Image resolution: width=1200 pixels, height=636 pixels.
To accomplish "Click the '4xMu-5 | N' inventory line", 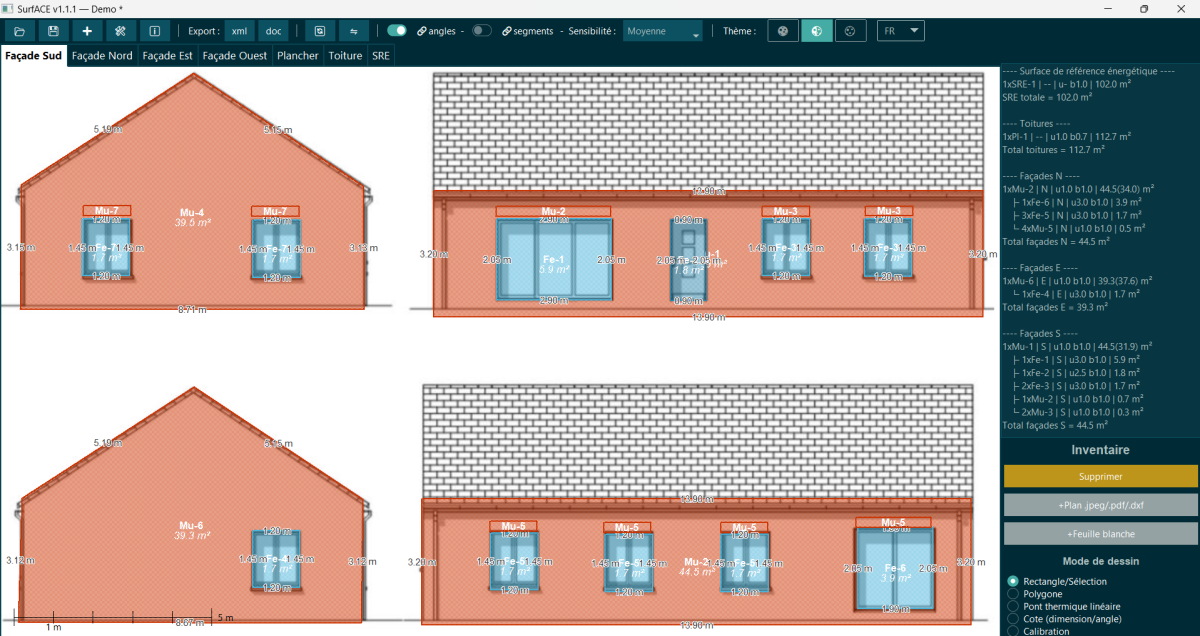I will pyautogui.click(x=1078, y=227).
